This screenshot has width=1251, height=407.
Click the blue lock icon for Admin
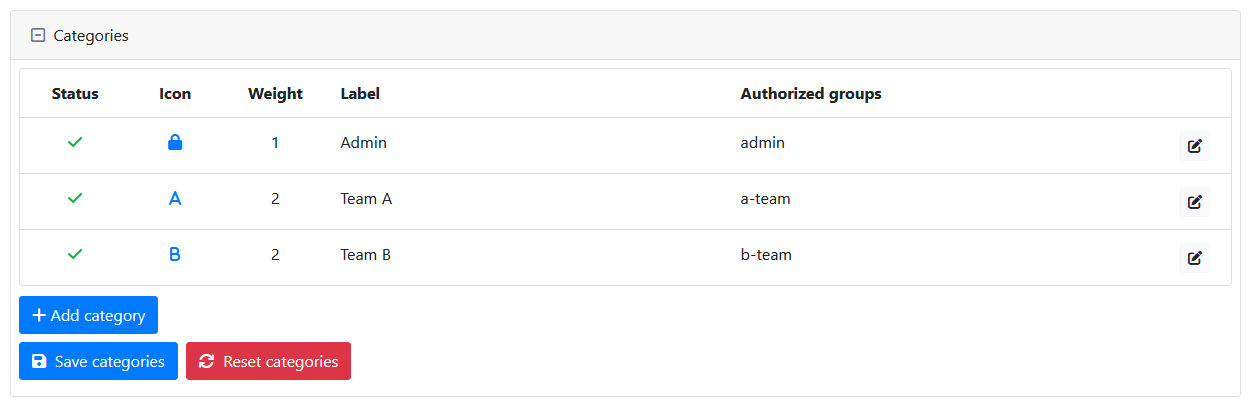click(x=175, y=143)
